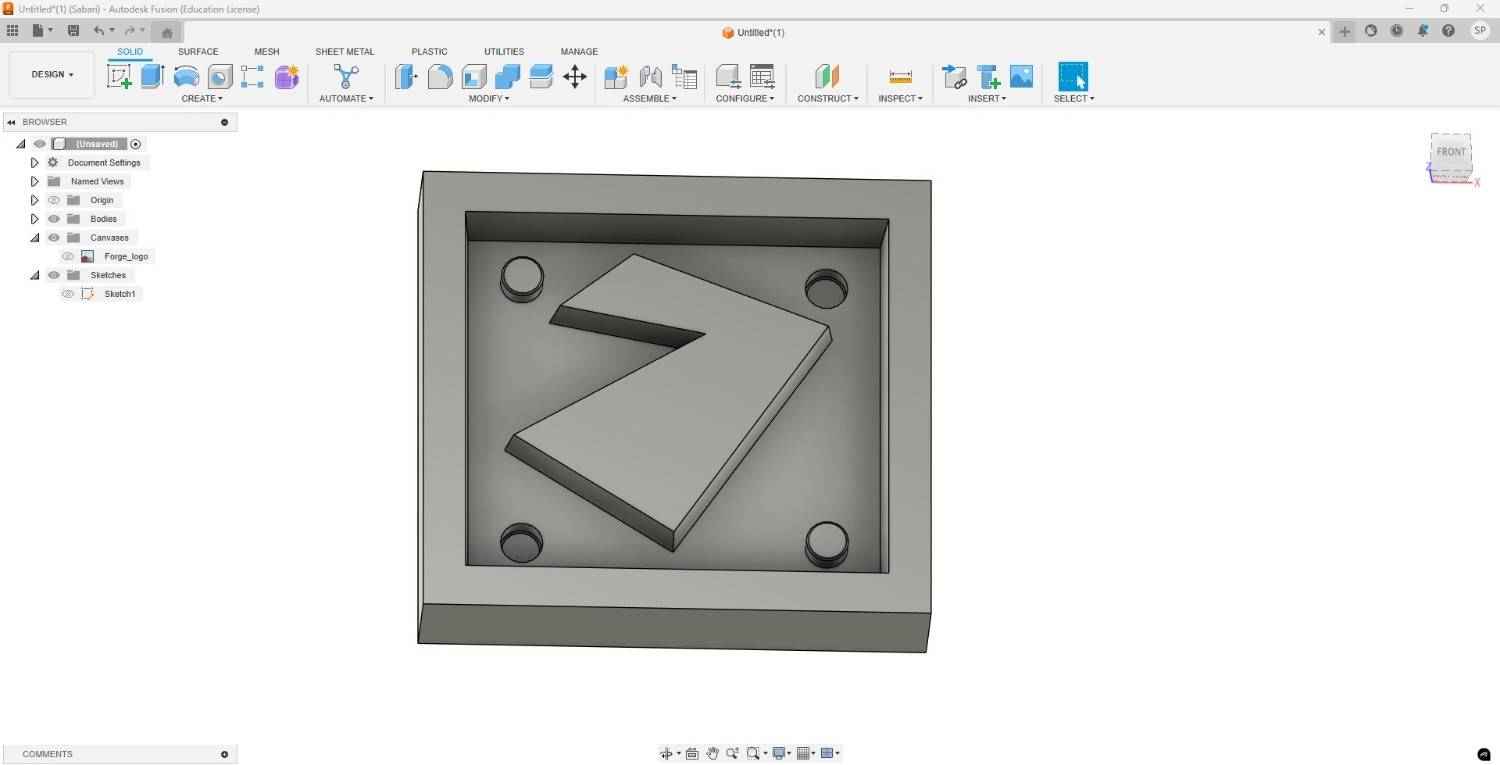Viewport: 1500px width, 765px height.
Task: Expand the Document Settings node
Action: tap(34, 163)
